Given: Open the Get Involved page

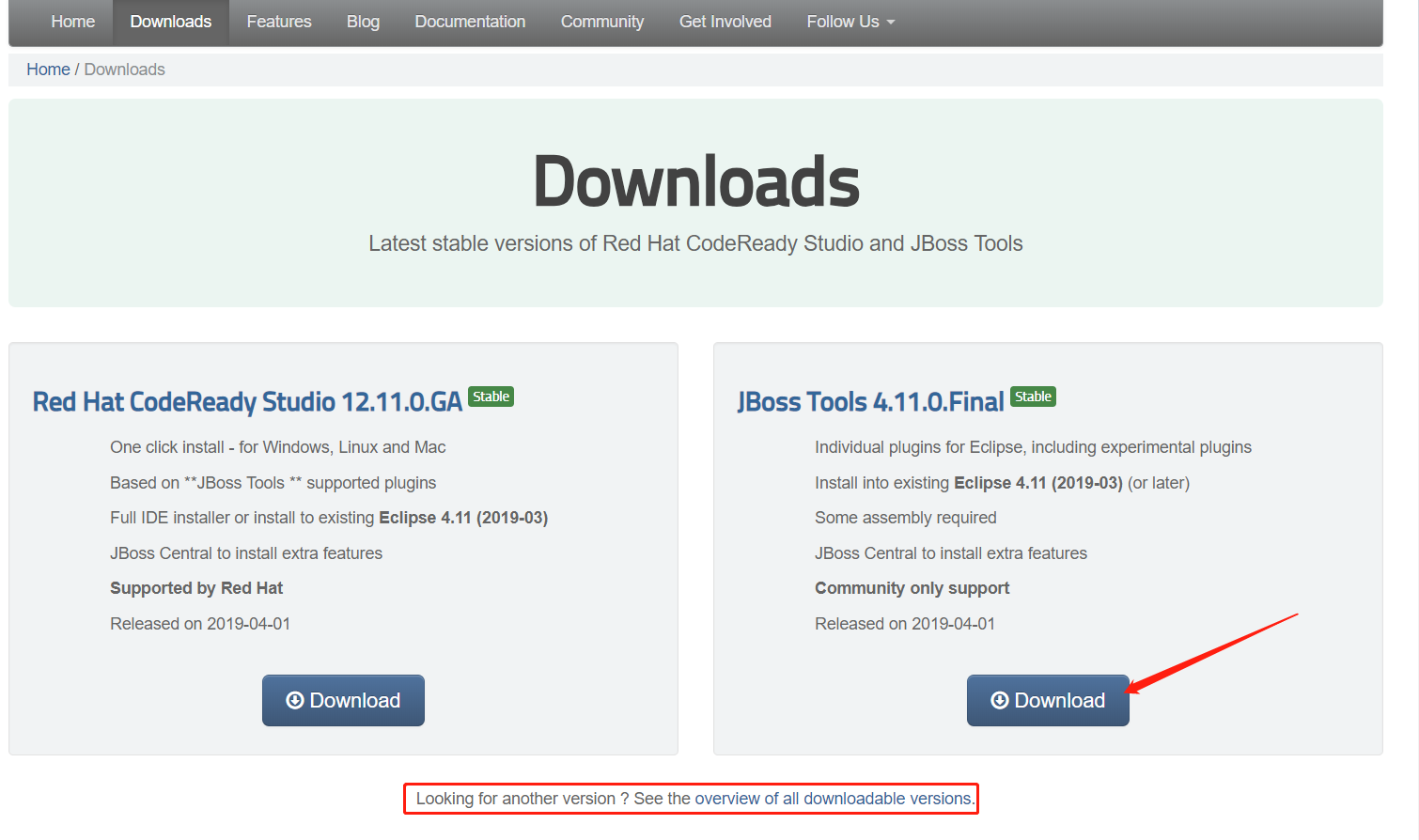Looking at the screenshot, I should [x=725, y=22].
